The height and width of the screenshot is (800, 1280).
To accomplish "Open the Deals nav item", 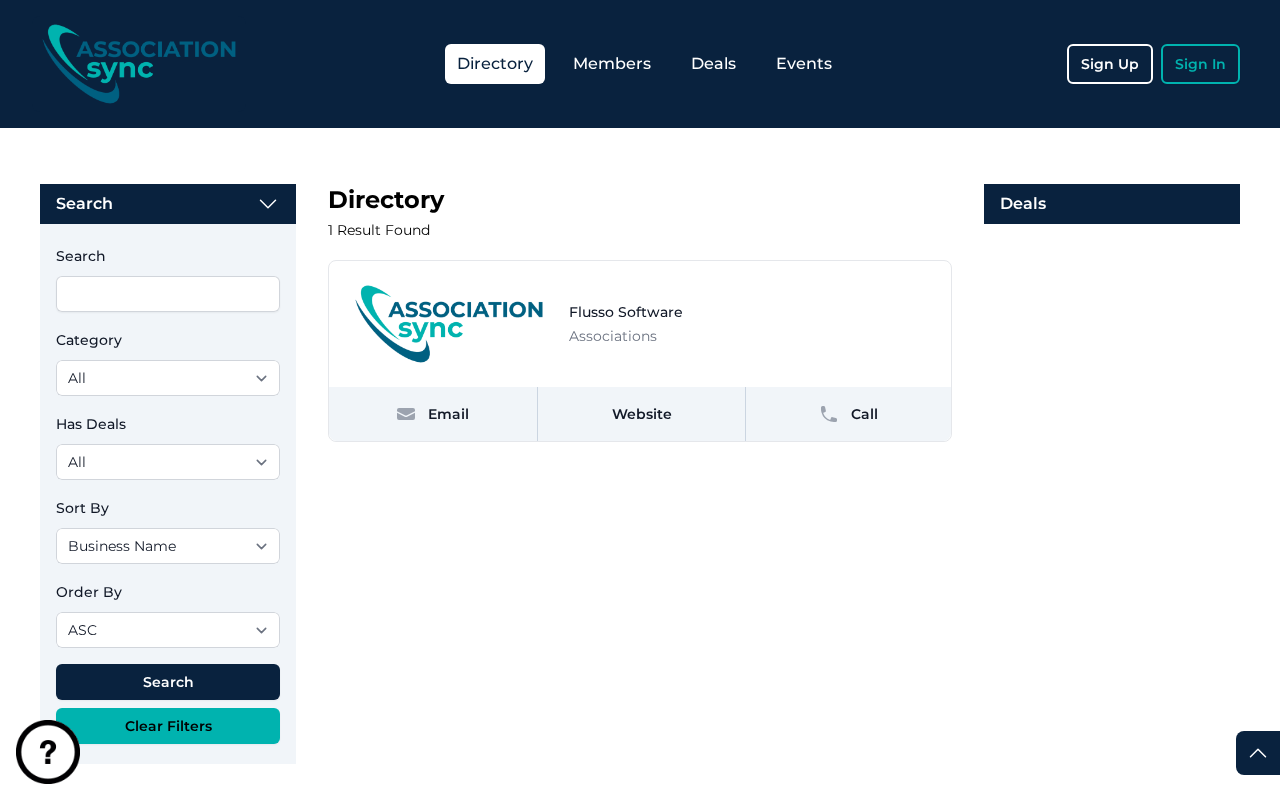I will point(713,64).
